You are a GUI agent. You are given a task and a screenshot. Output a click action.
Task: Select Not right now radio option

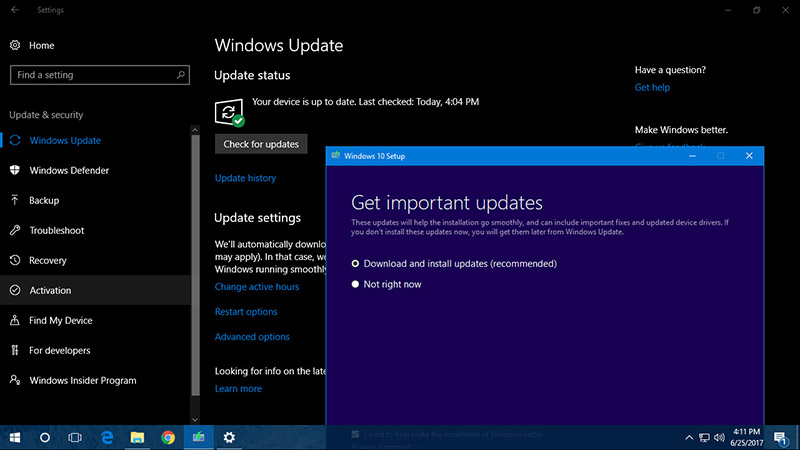pos(355,284)
